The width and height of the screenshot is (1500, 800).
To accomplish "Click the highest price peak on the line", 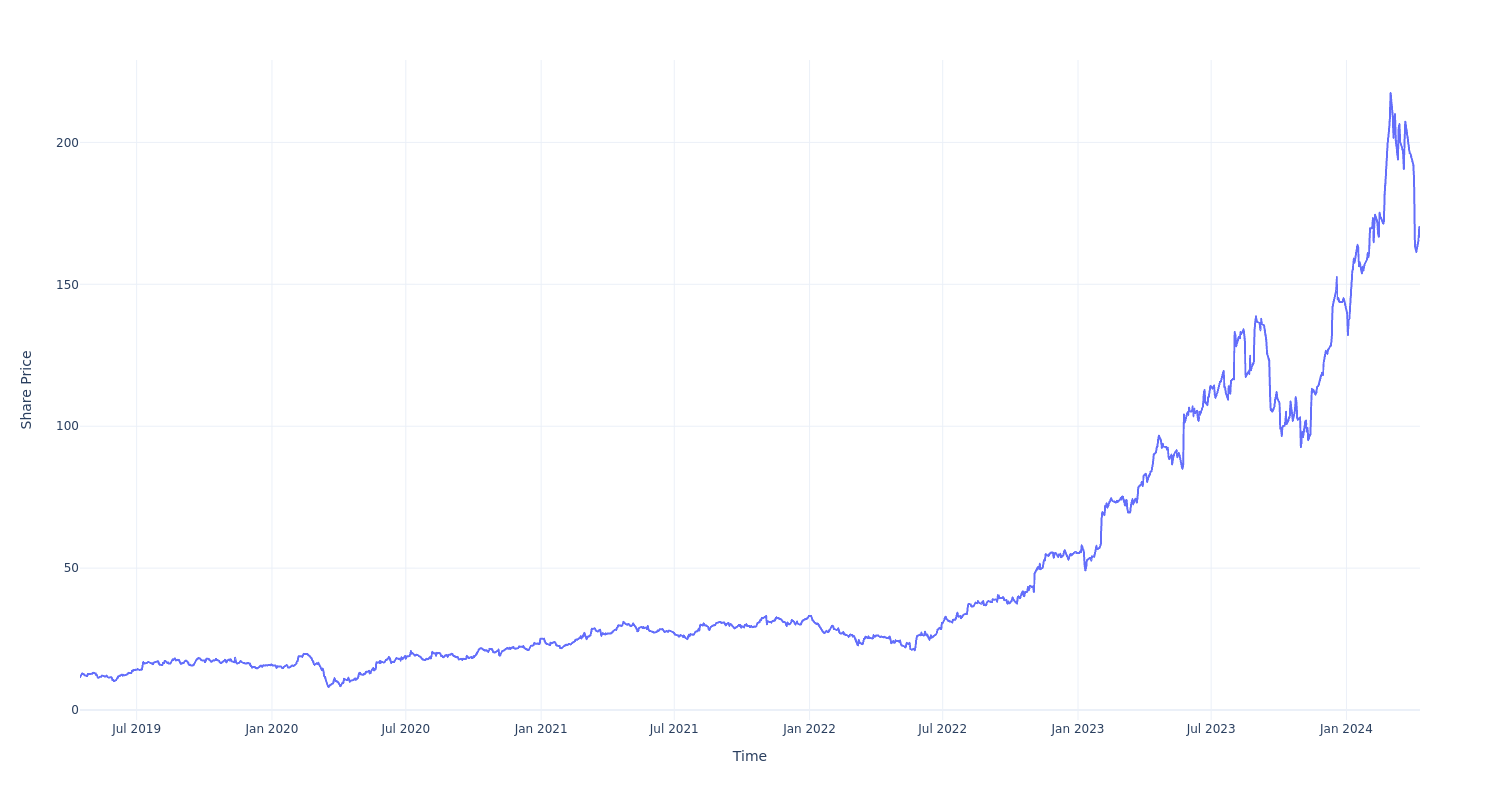I will (1390, 94).
